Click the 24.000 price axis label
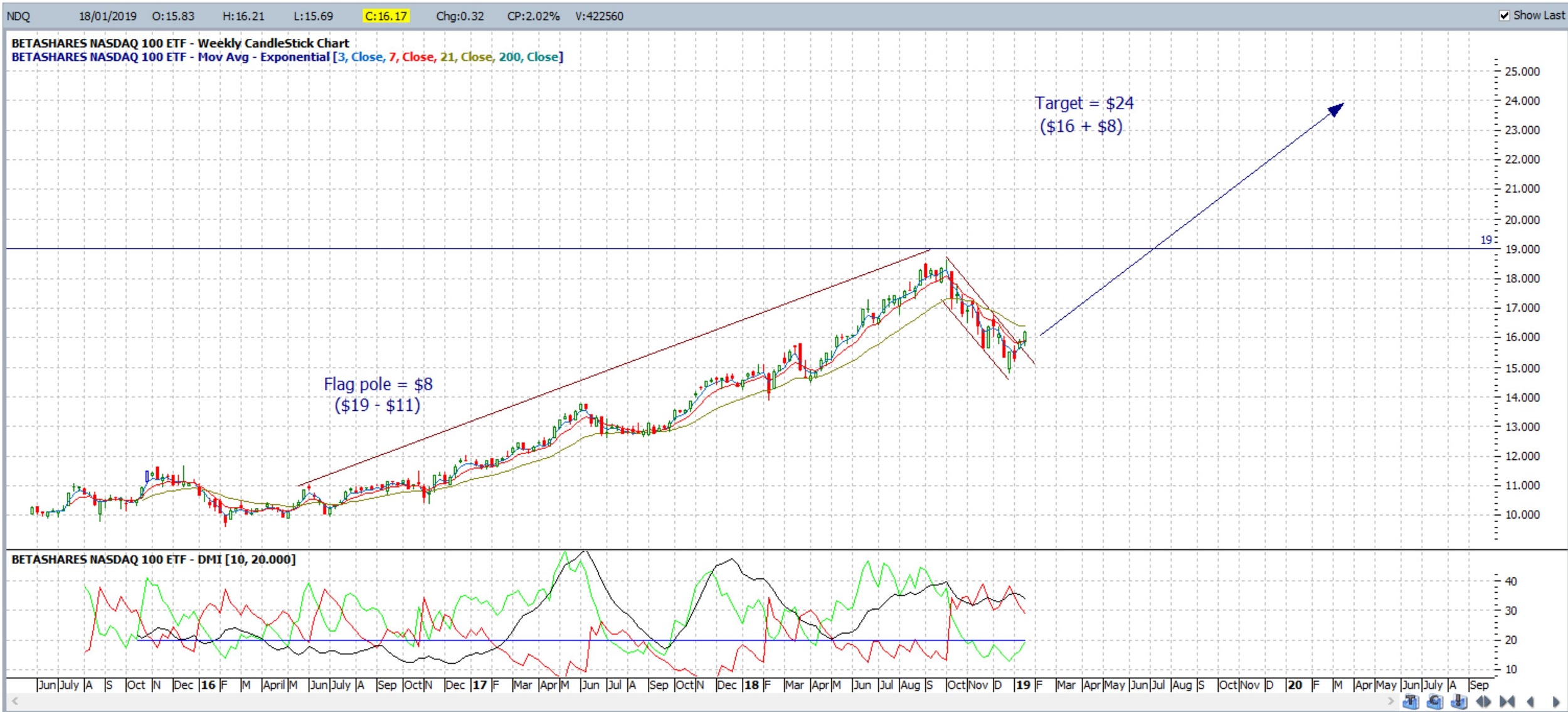1568x712 pixels. [x=1522, y=101]
